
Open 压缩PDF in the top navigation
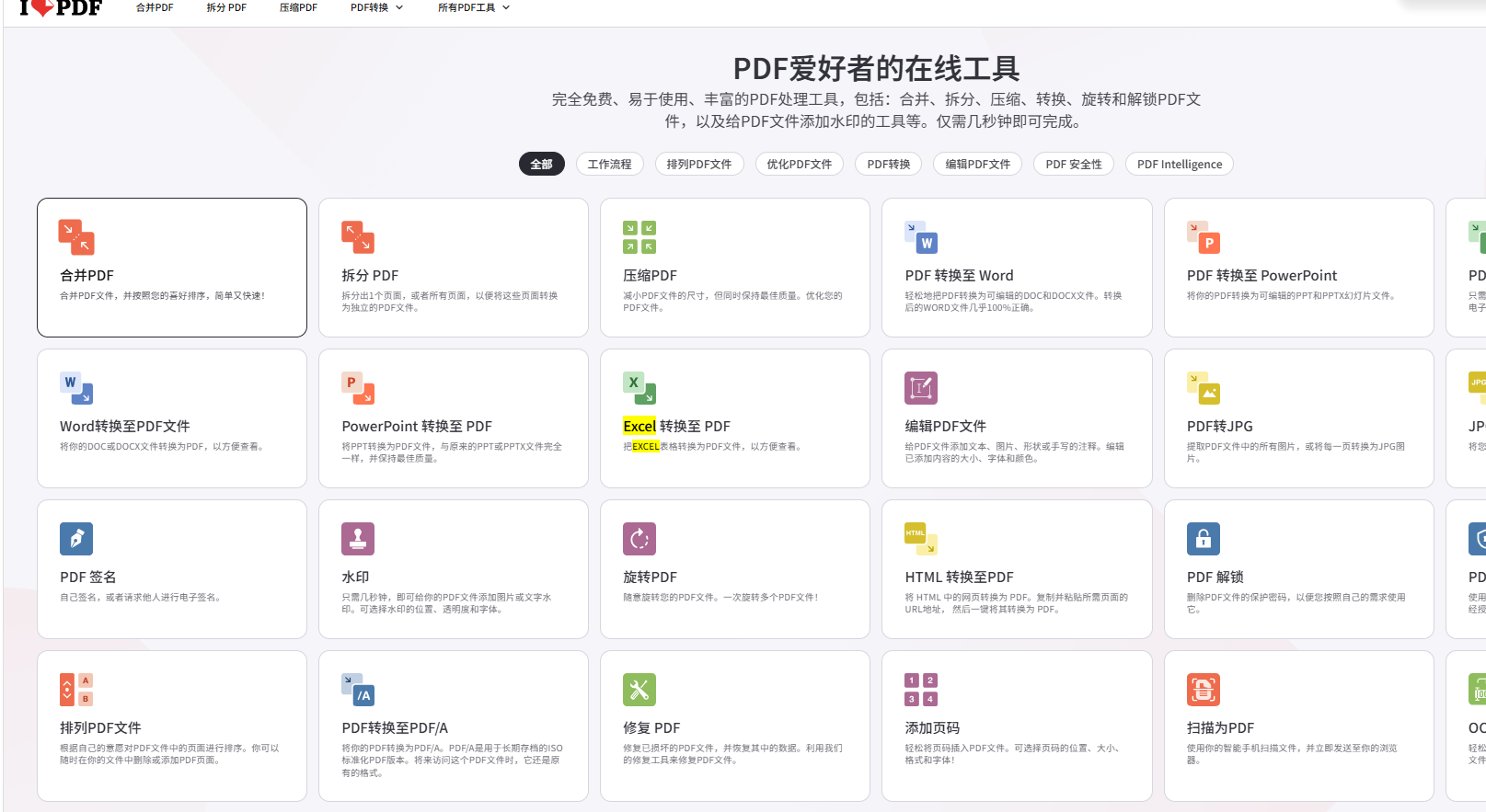click(x=298, y=7)
